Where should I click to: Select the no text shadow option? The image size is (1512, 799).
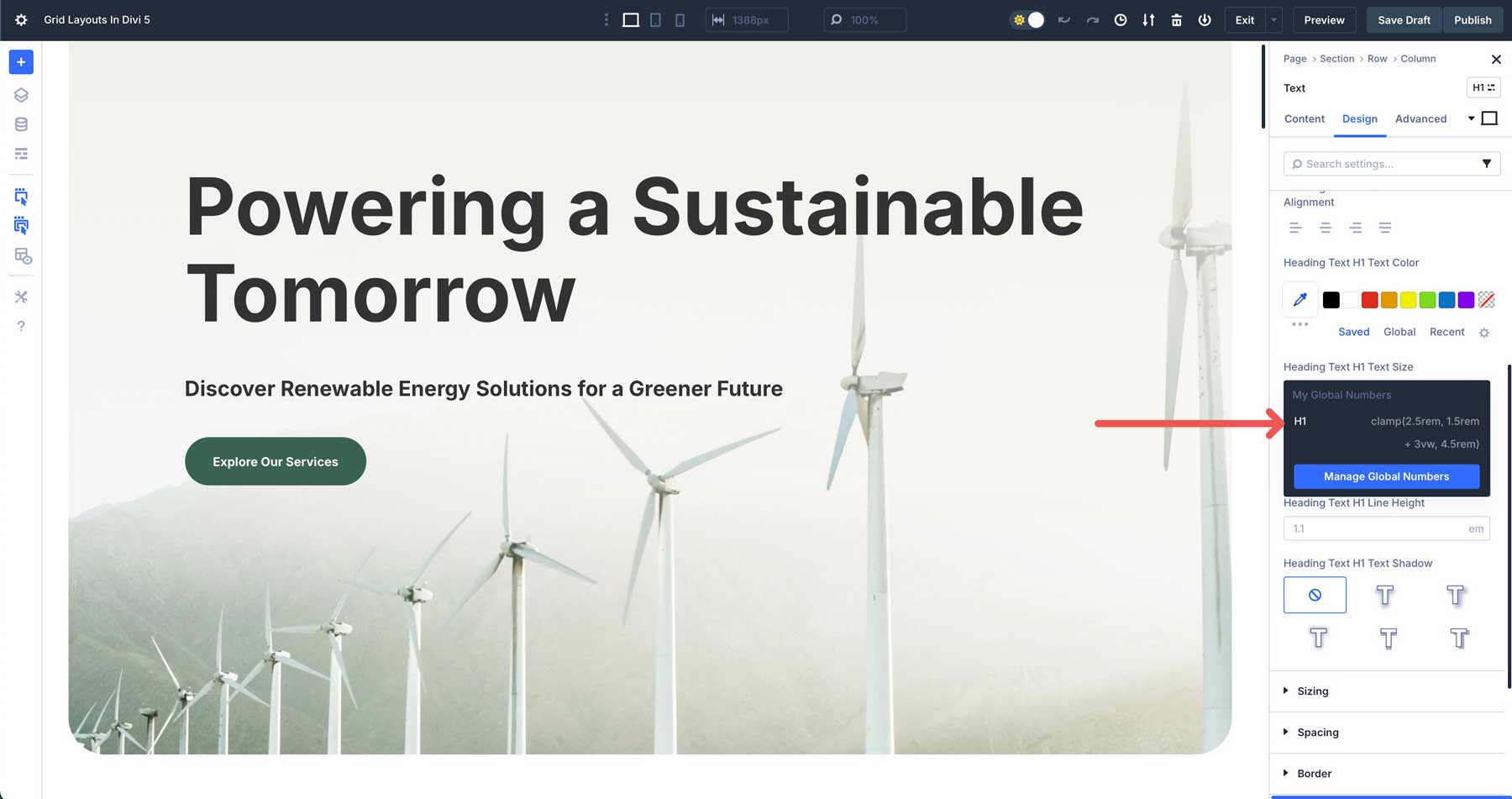pos(1315,595)
